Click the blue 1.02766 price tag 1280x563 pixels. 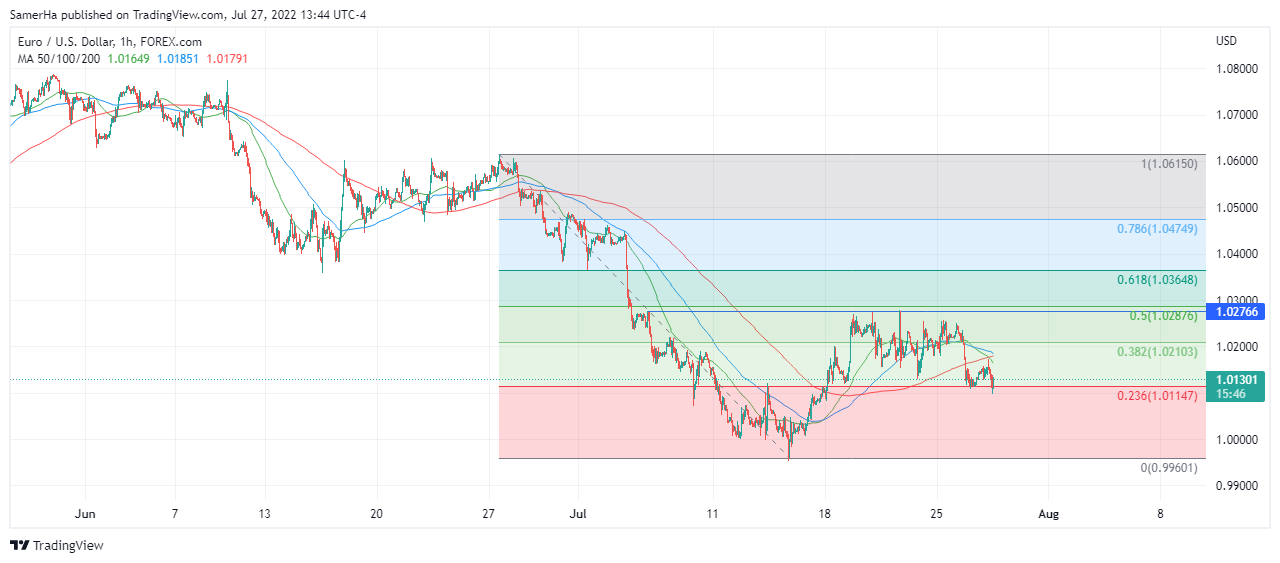(x=1238, y=312)
